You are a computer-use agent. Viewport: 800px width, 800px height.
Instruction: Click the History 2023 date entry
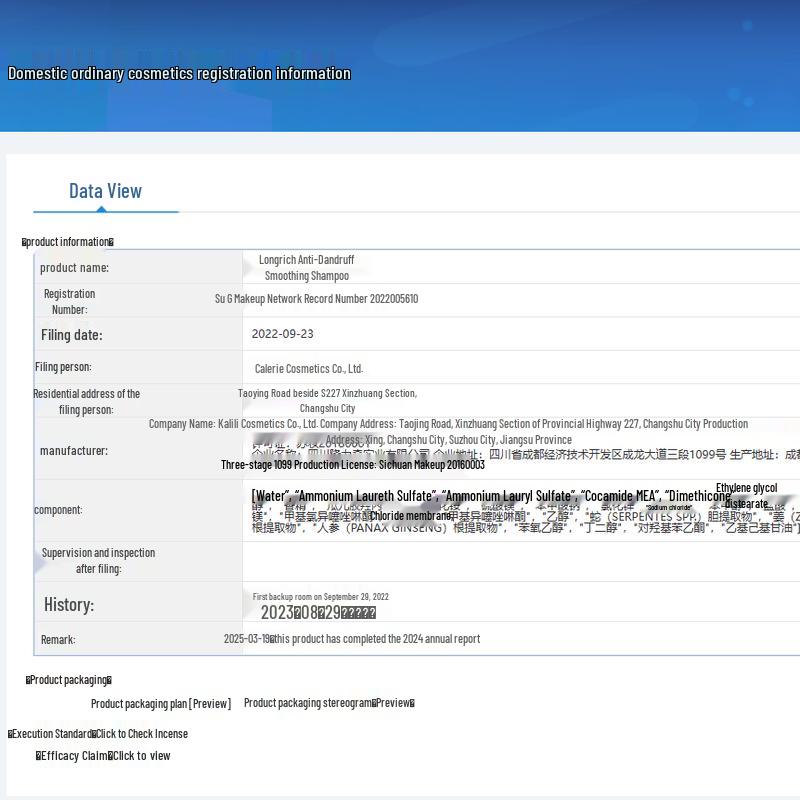click(318, 612)
